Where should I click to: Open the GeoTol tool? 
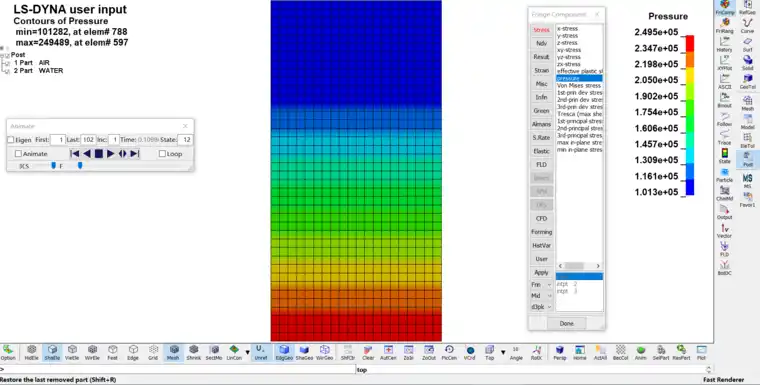747,81
